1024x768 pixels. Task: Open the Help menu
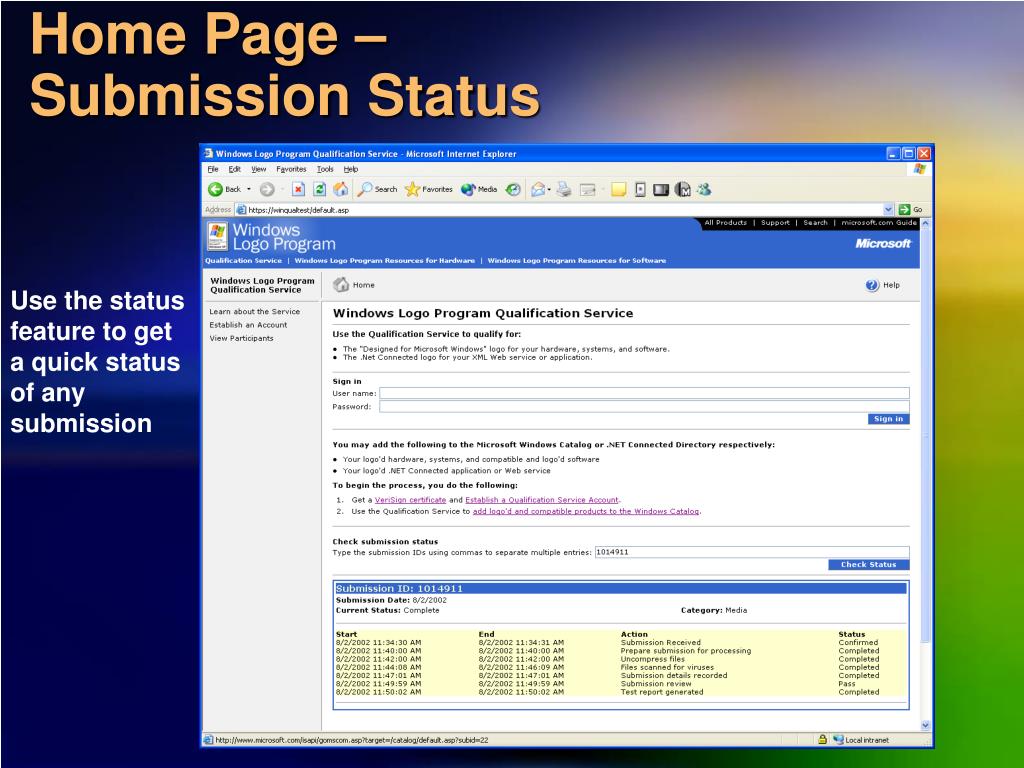click(x=351, y=169)
